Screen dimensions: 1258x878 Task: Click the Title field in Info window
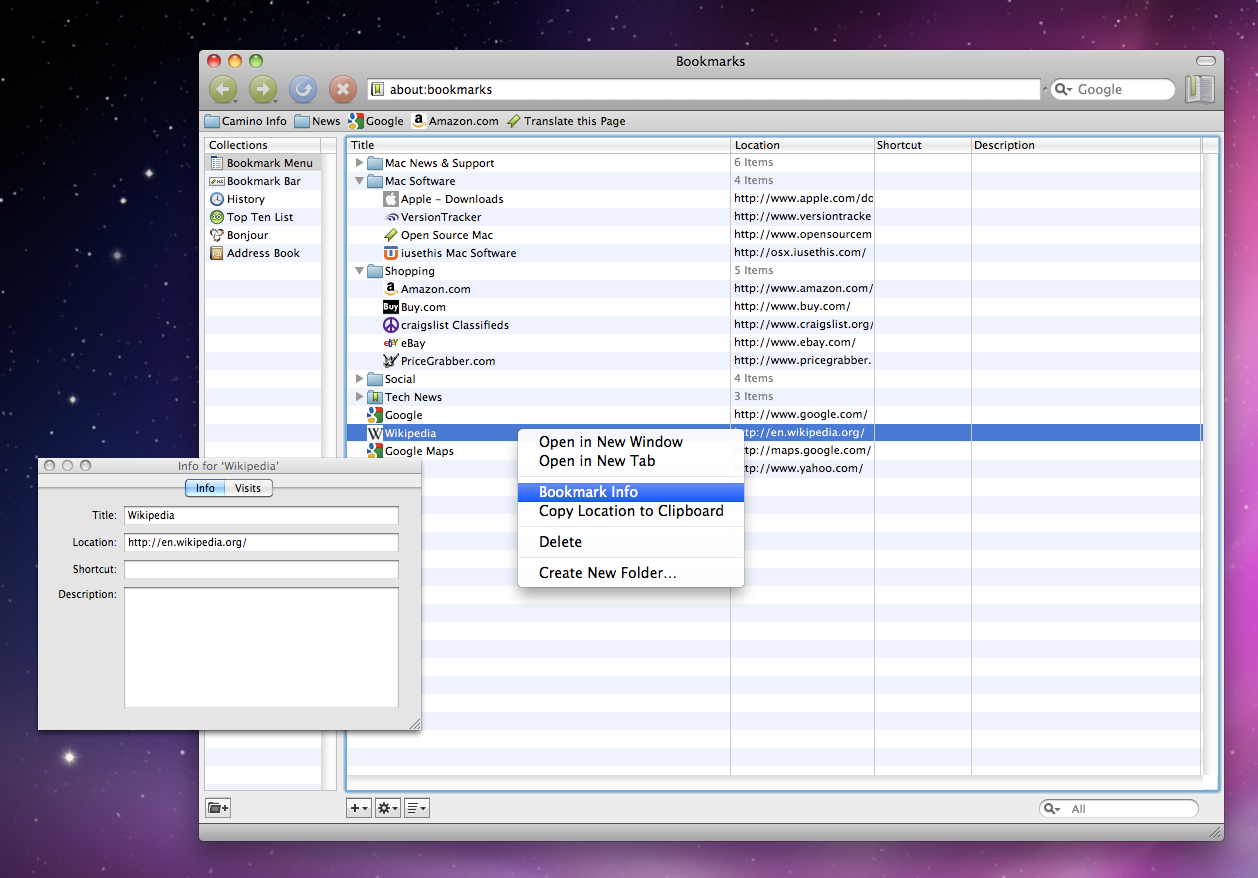(x=261, y=516)
